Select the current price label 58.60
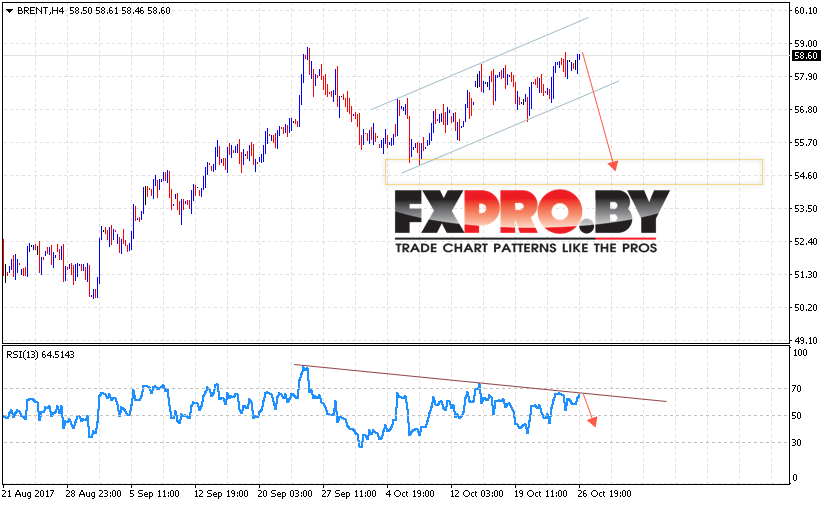The width and height of the screenshot is (829, 505). (806, 56)
